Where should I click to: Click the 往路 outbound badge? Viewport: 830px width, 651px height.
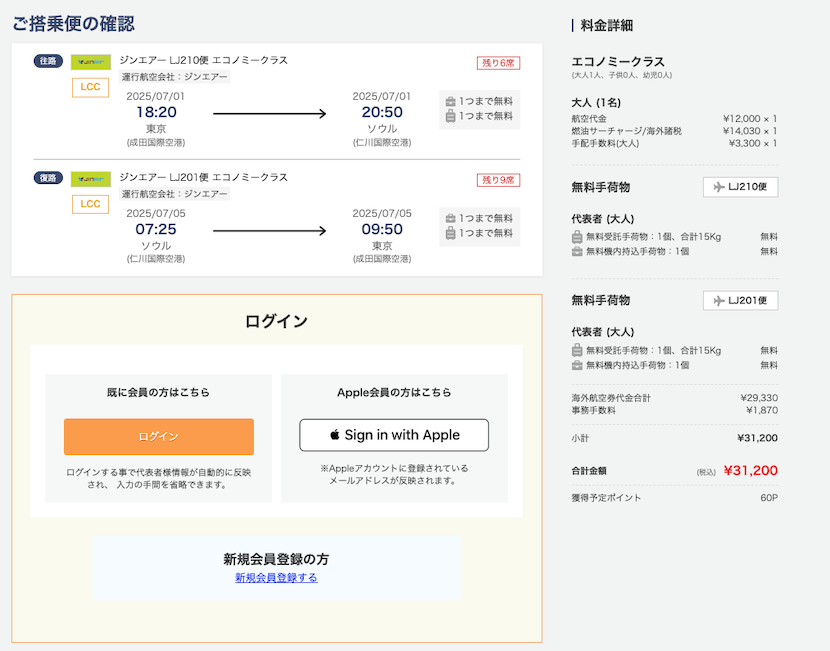(x=48, y=61)
